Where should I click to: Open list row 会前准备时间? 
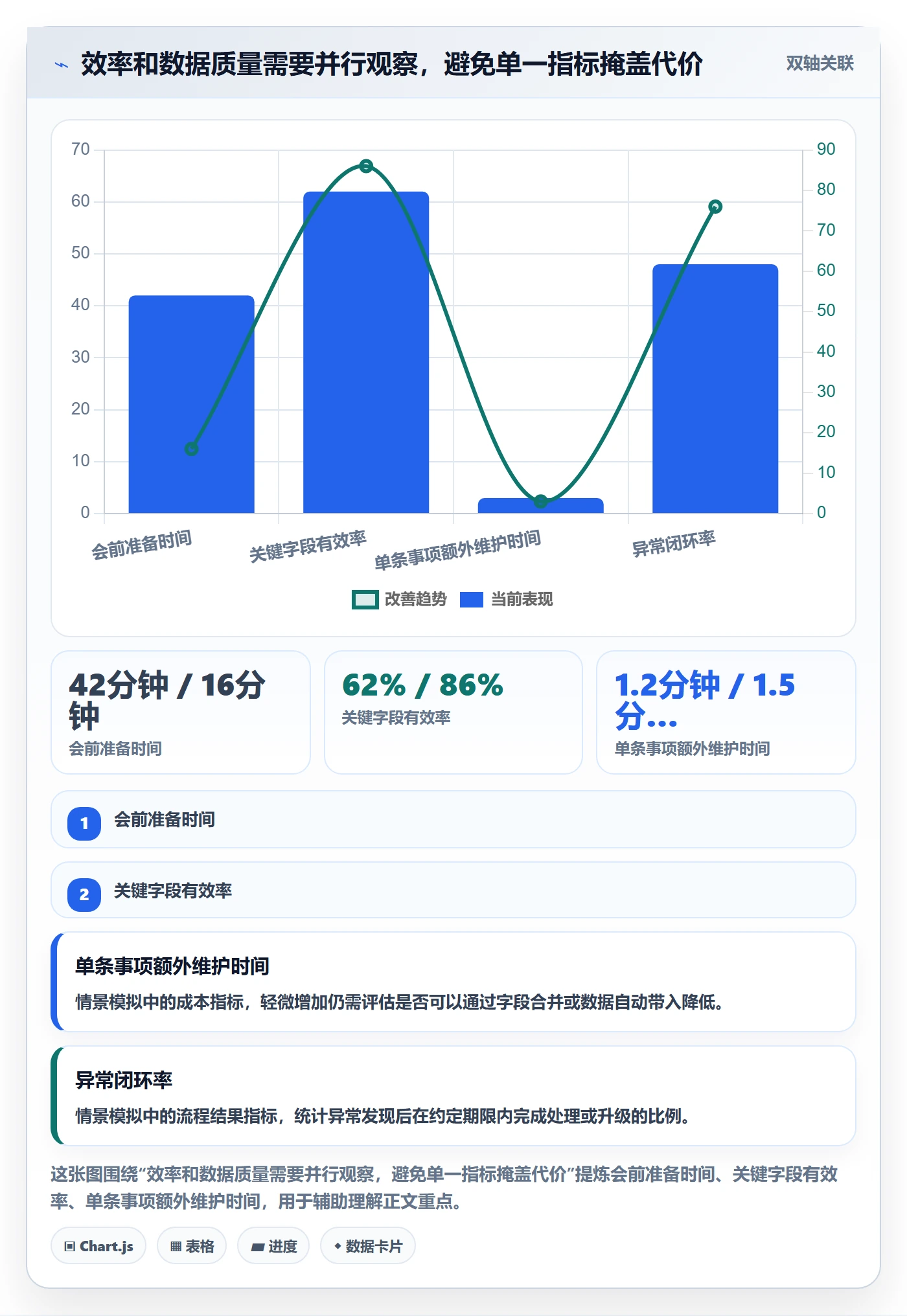tap(454, 819)
